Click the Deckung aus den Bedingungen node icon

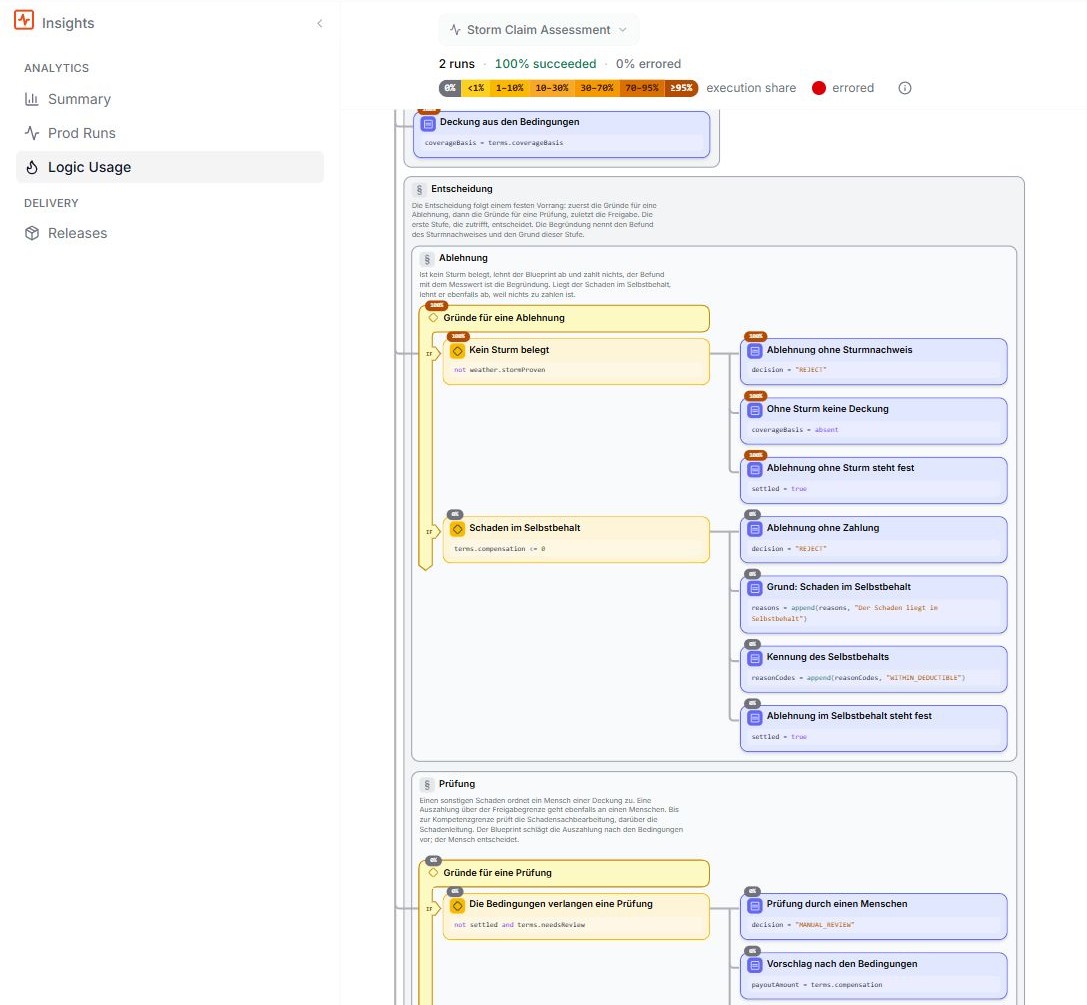point(428,123)
